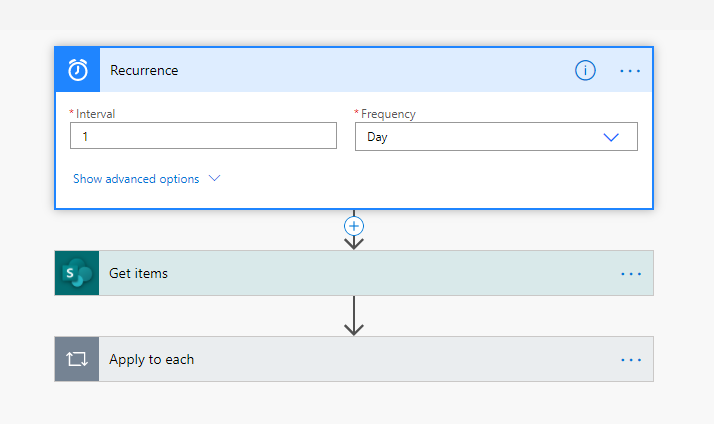Click the plus icon to insert step
This screenshot has width=714, height=424.
tap(353, 225)
